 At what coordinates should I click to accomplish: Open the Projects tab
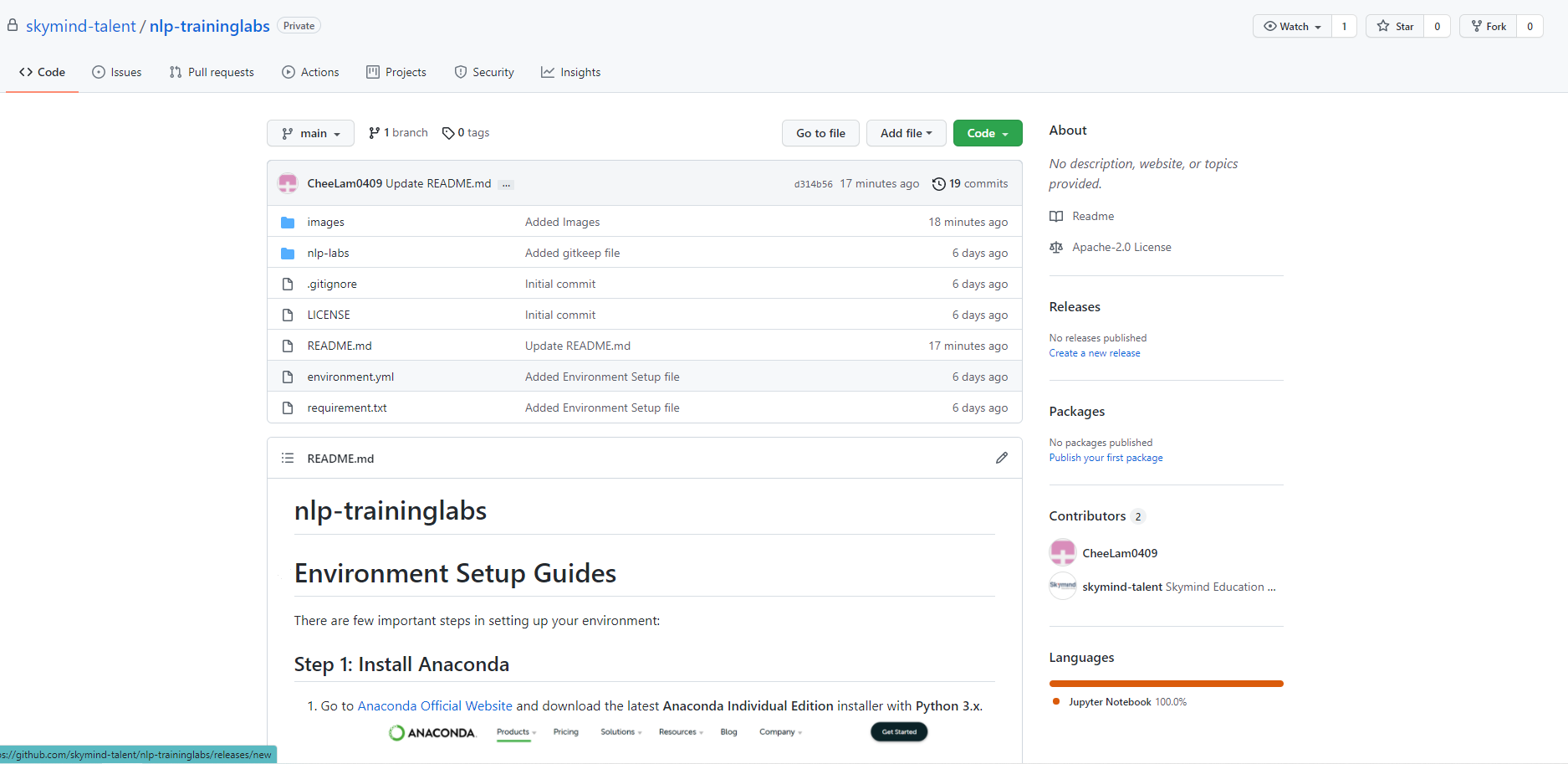[396, 72]
